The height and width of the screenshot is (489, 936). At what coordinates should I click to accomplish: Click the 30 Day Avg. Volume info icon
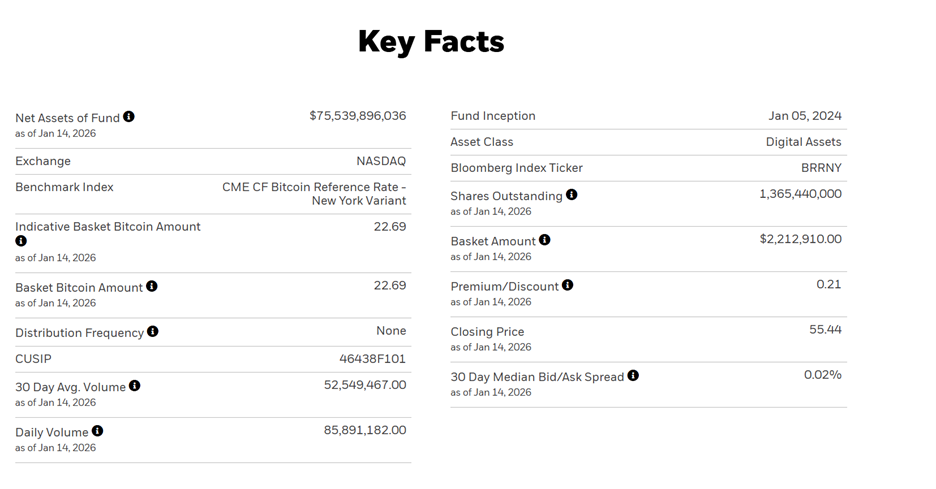coord(135,386)
